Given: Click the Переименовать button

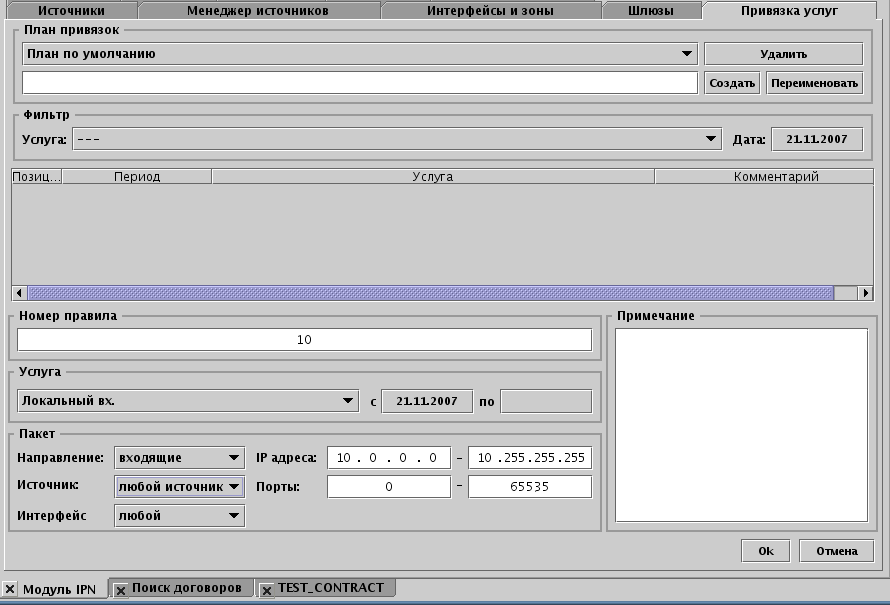Looking at the screenshot, I should (x=814, y=83).
